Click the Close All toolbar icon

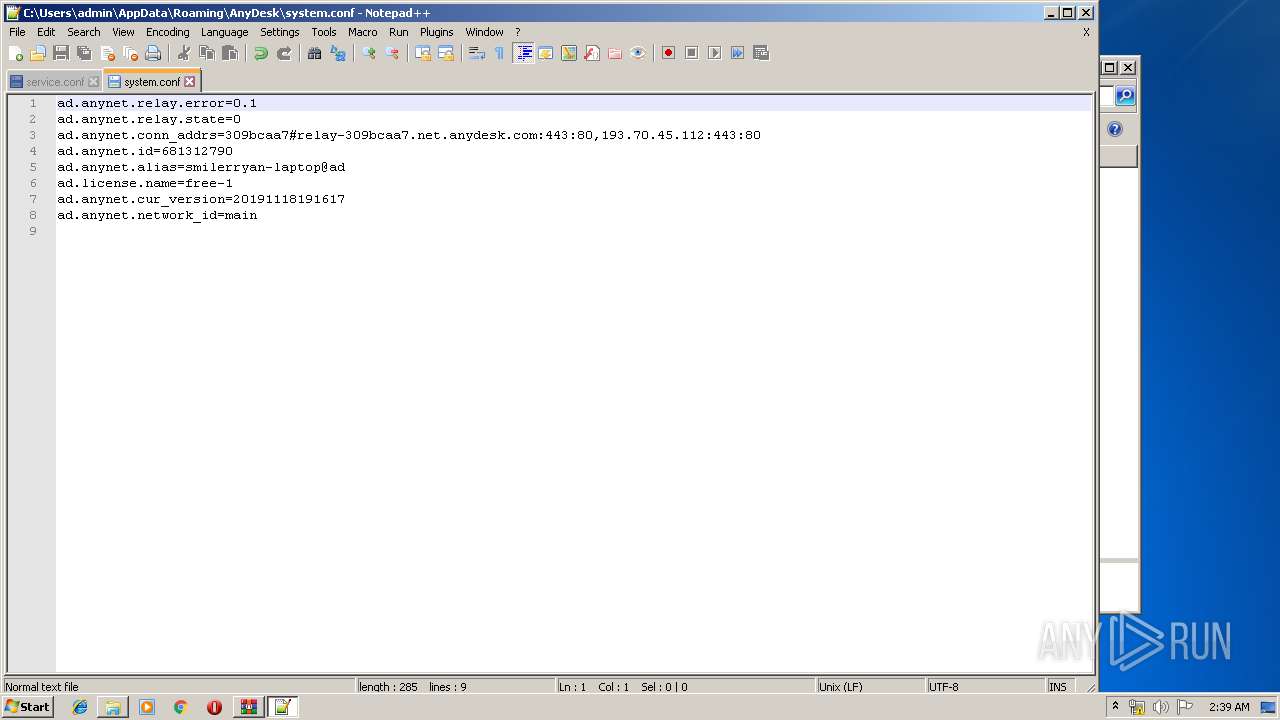(x=130, y=53)
